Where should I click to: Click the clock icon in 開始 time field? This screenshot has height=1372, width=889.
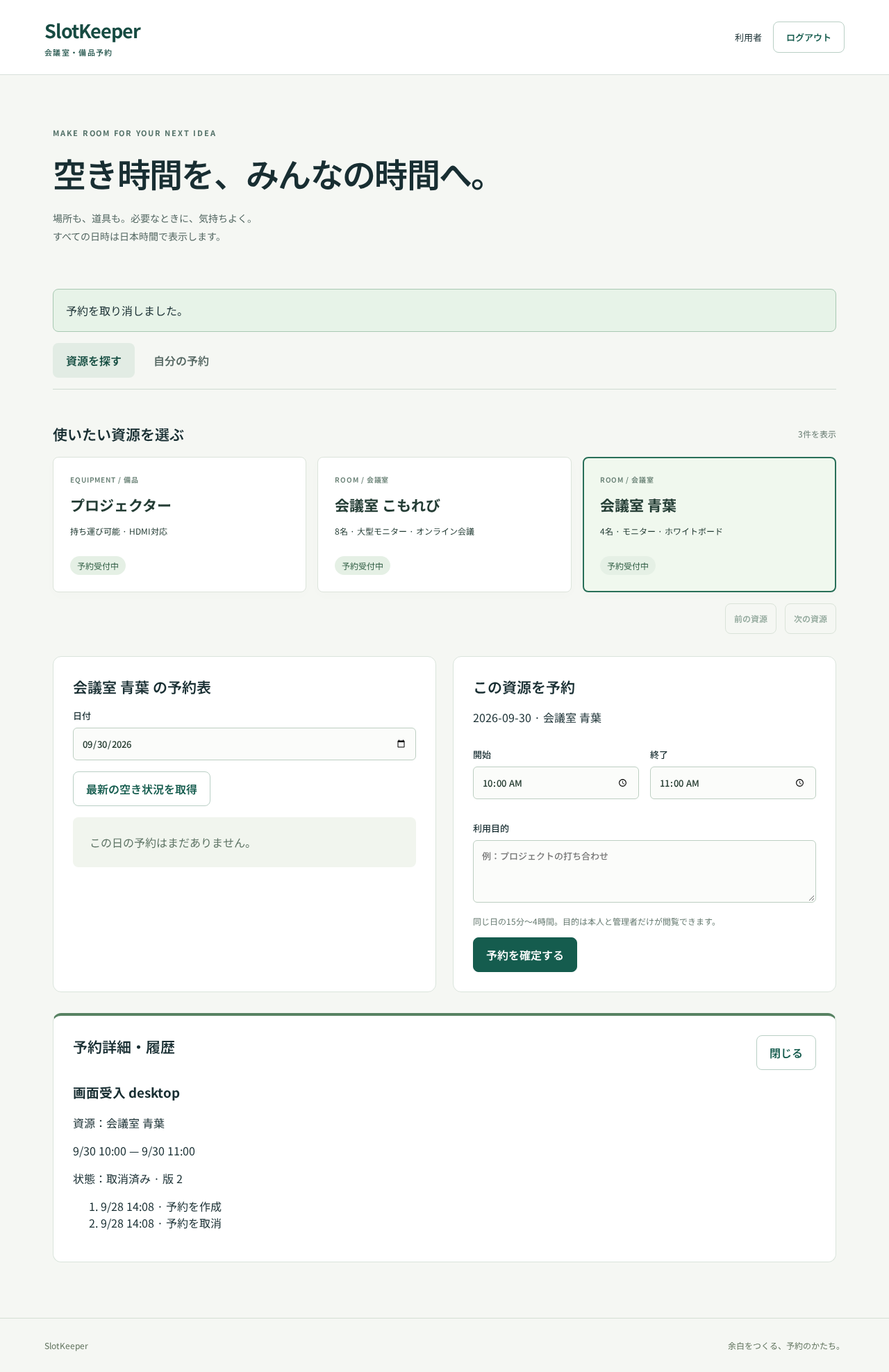(622, 783)
